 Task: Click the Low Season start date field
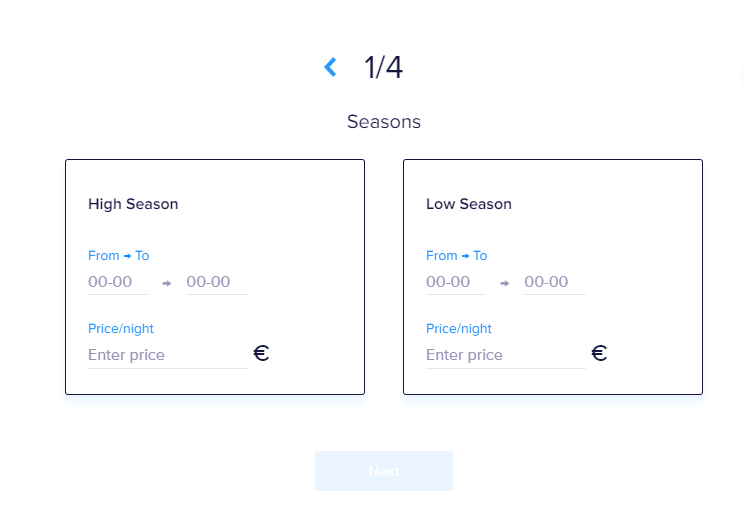tap(455, 282)
